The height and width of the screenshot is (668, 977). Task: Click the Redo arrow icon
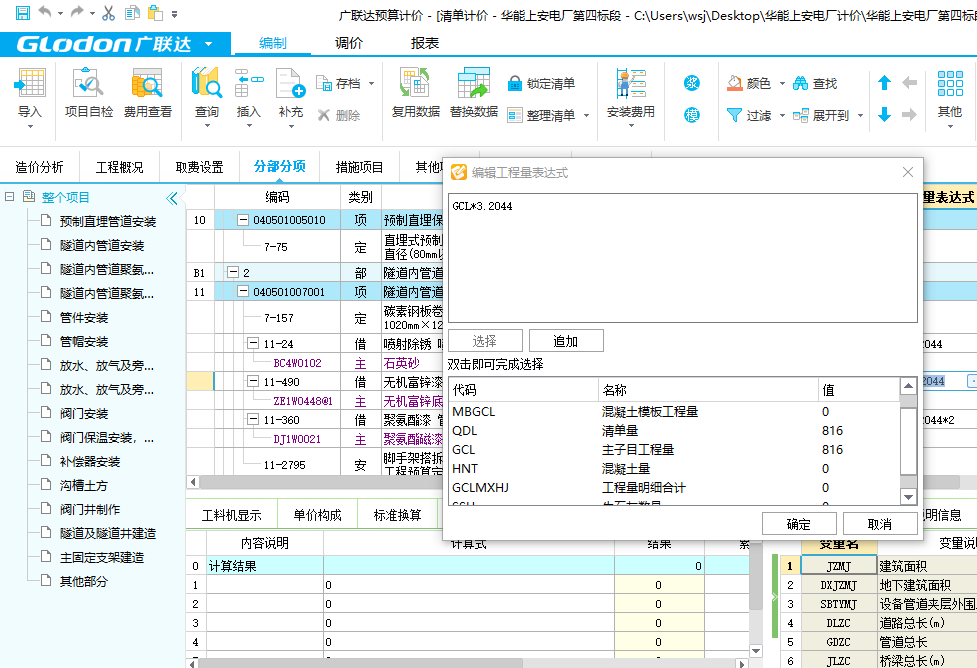pyautogui.click(x=77, y=12)
